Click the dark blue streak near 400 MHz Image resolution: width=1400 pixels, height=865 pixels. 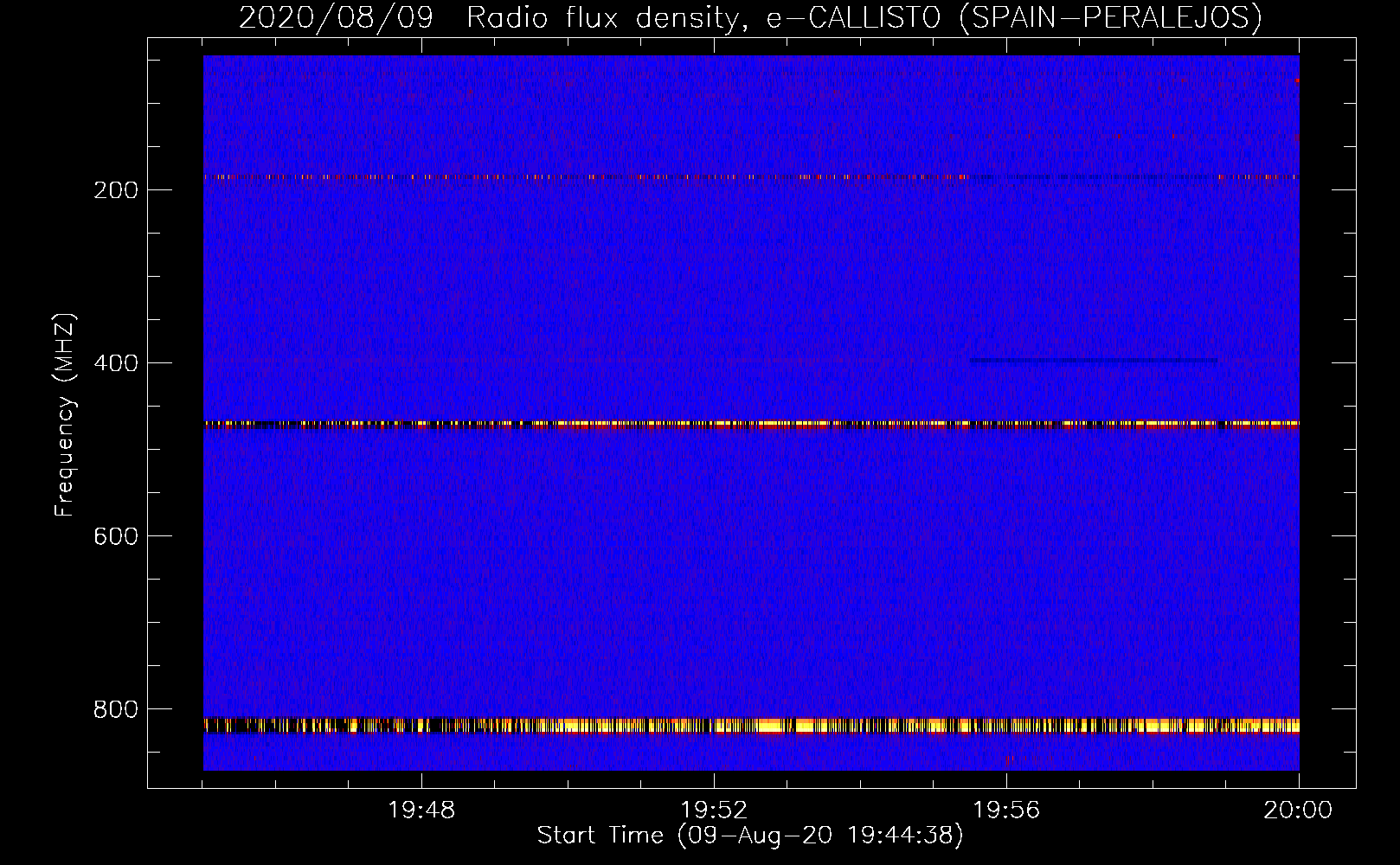1094,360
